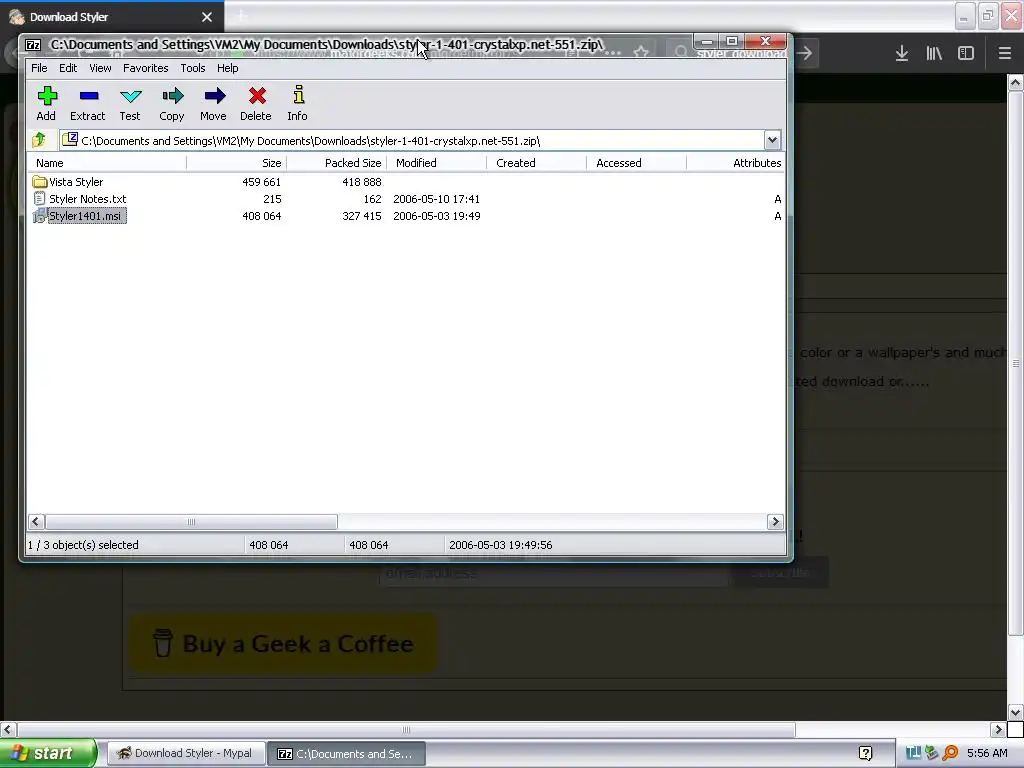Click the Extract toolbar icon
The width and height of the screenshot is (1024, 768).
tap(89, 96)
